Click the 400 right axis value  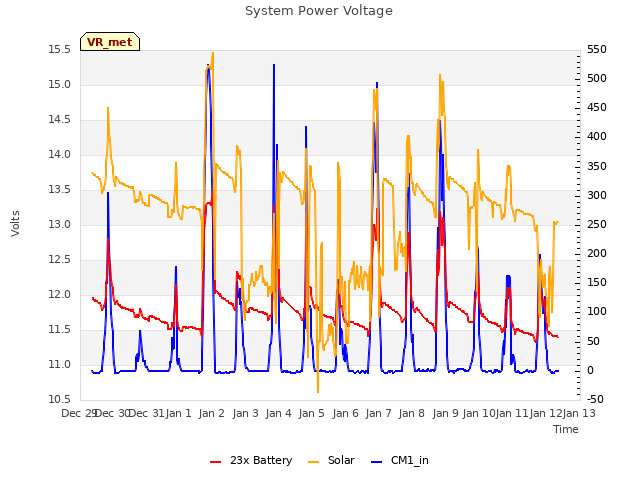click(x=597, y=137)
